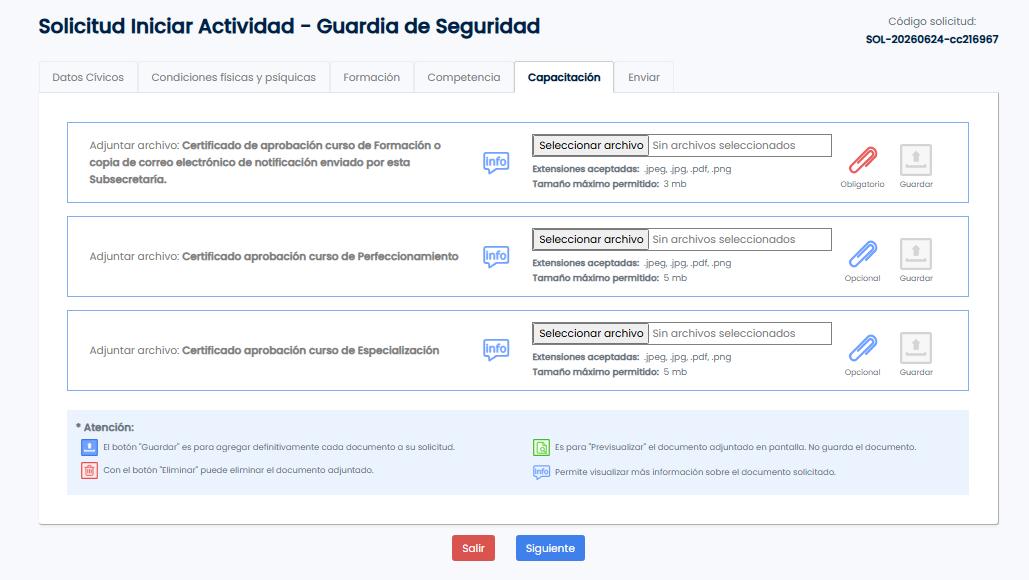Screen dimensions: 1029x580
Task: Click Opcional paperclip for Especialización row
Action: 862,348
